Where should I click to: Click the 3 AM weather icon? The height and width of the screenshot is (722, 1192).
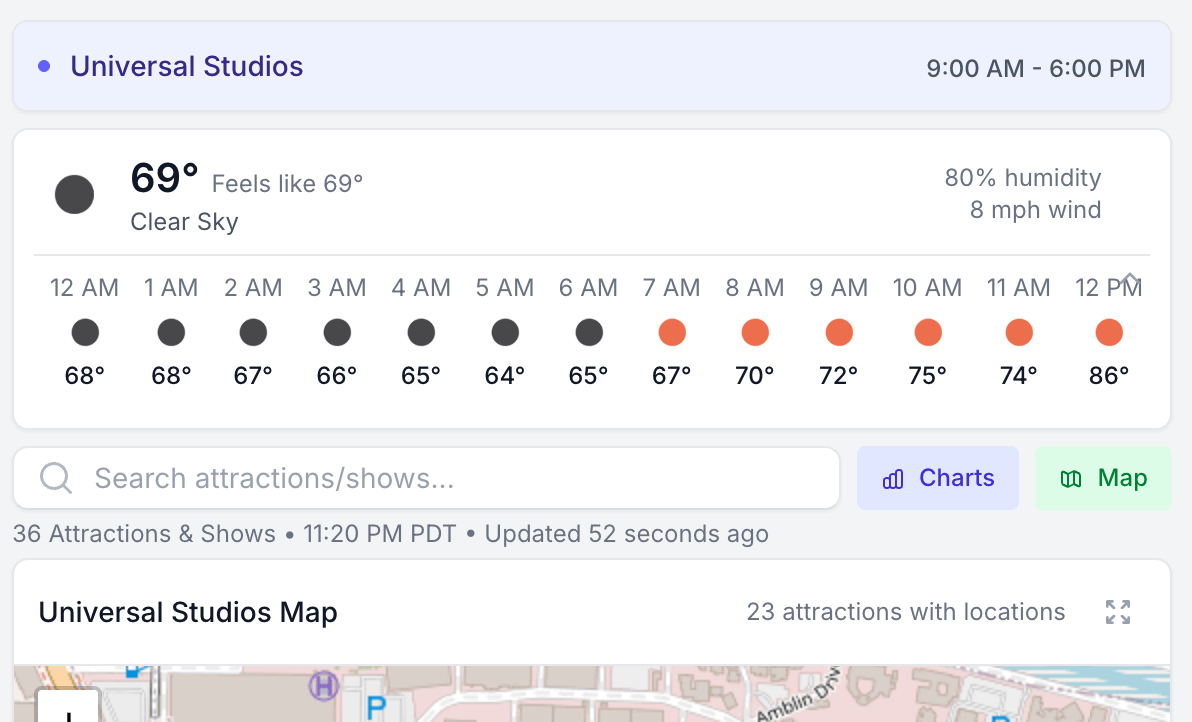[x=338, y=332]
